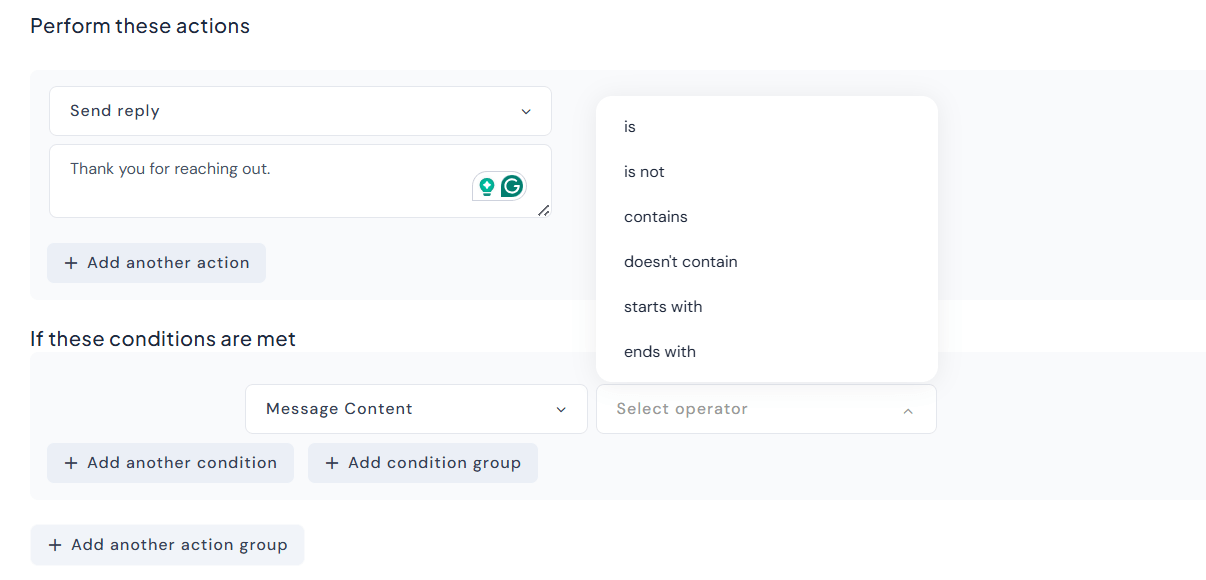This screenshot has width=1206, height=580.
Task: Click the plus icon on Add another action
Action: click(x=69, y=263)
